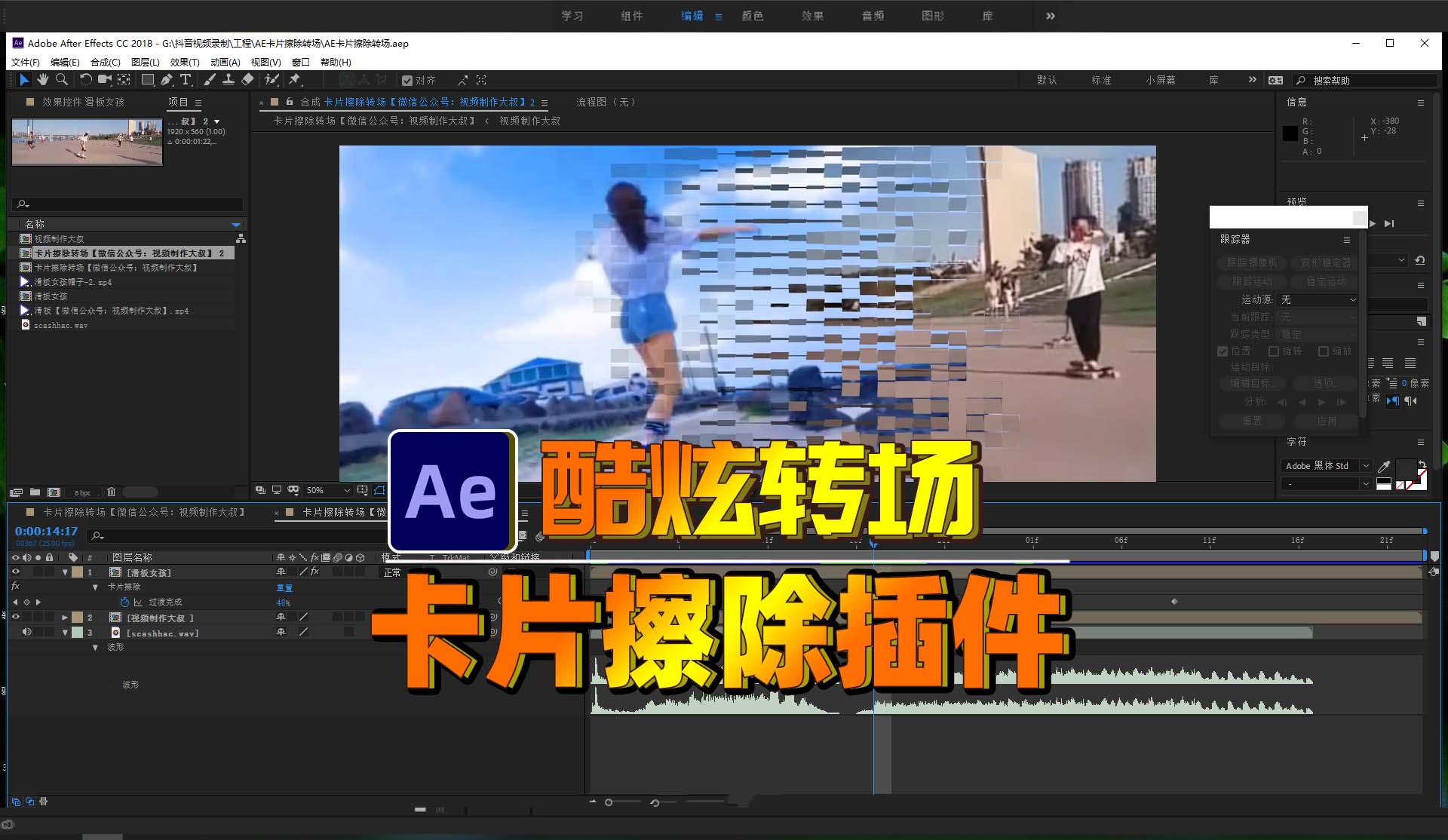Click the stopwatch for 过渡完成 property

click(124, 602)
